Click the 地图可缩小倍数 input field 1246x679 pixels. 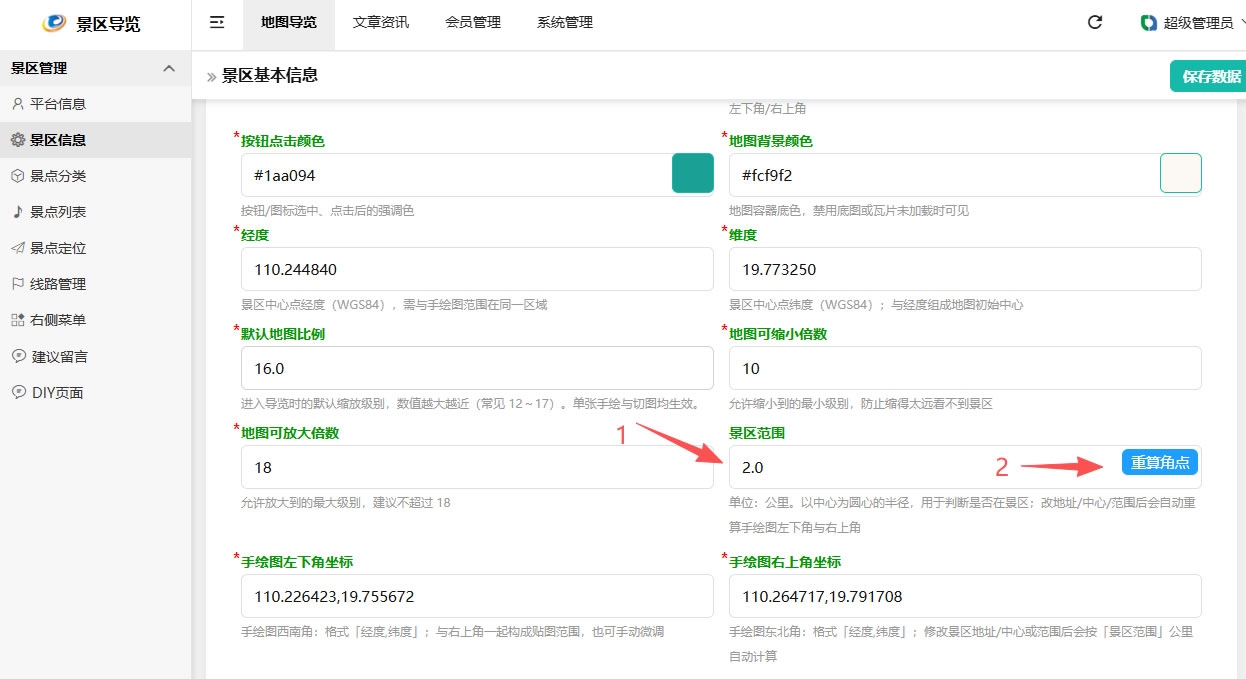click(965, 368)
